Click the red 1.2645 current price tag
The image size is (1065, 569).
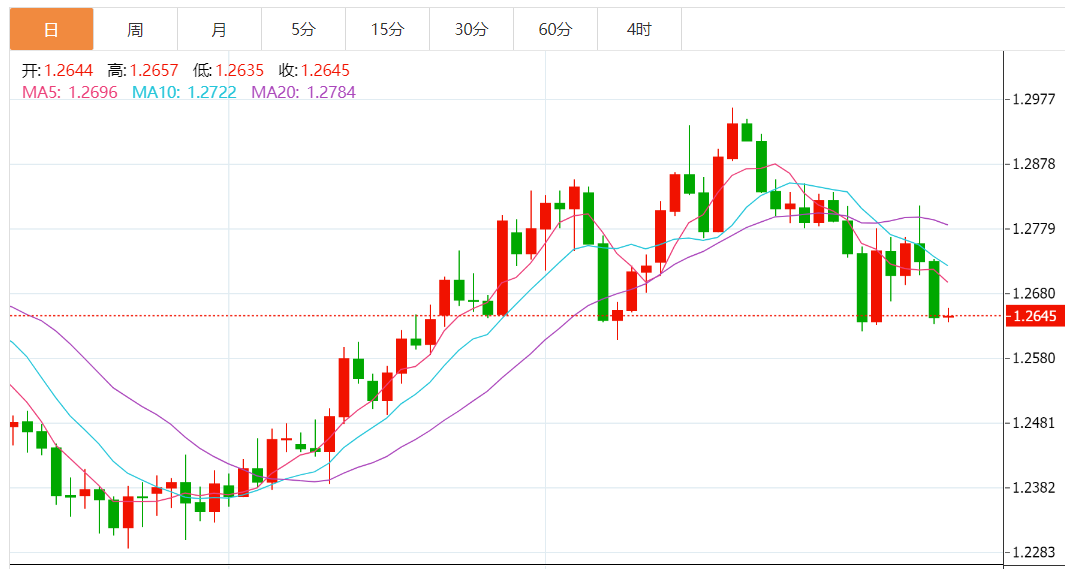click(x=1034, y=316)
